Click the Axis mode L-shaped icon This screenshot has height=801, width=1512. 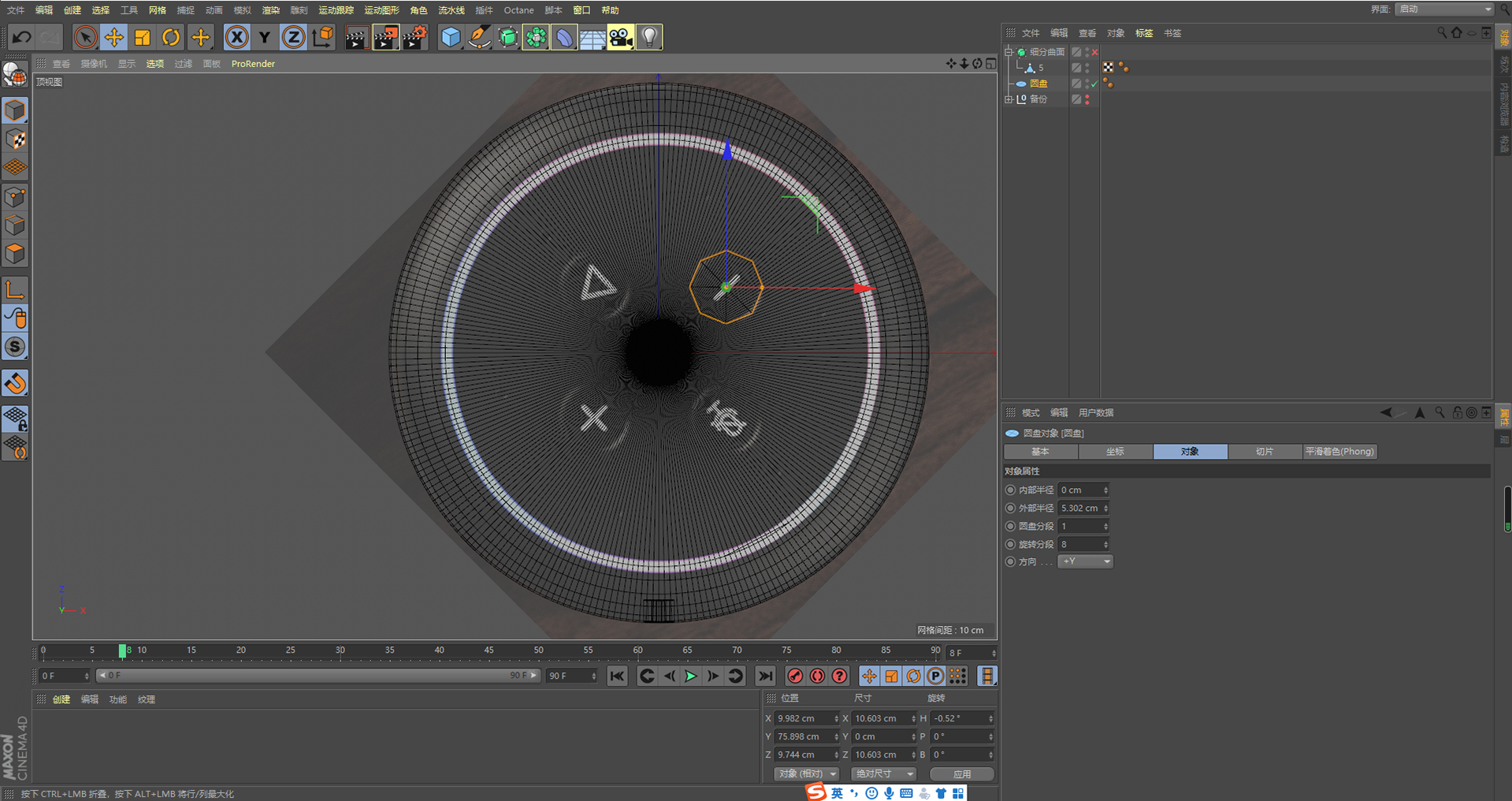[x=15, y=290]
